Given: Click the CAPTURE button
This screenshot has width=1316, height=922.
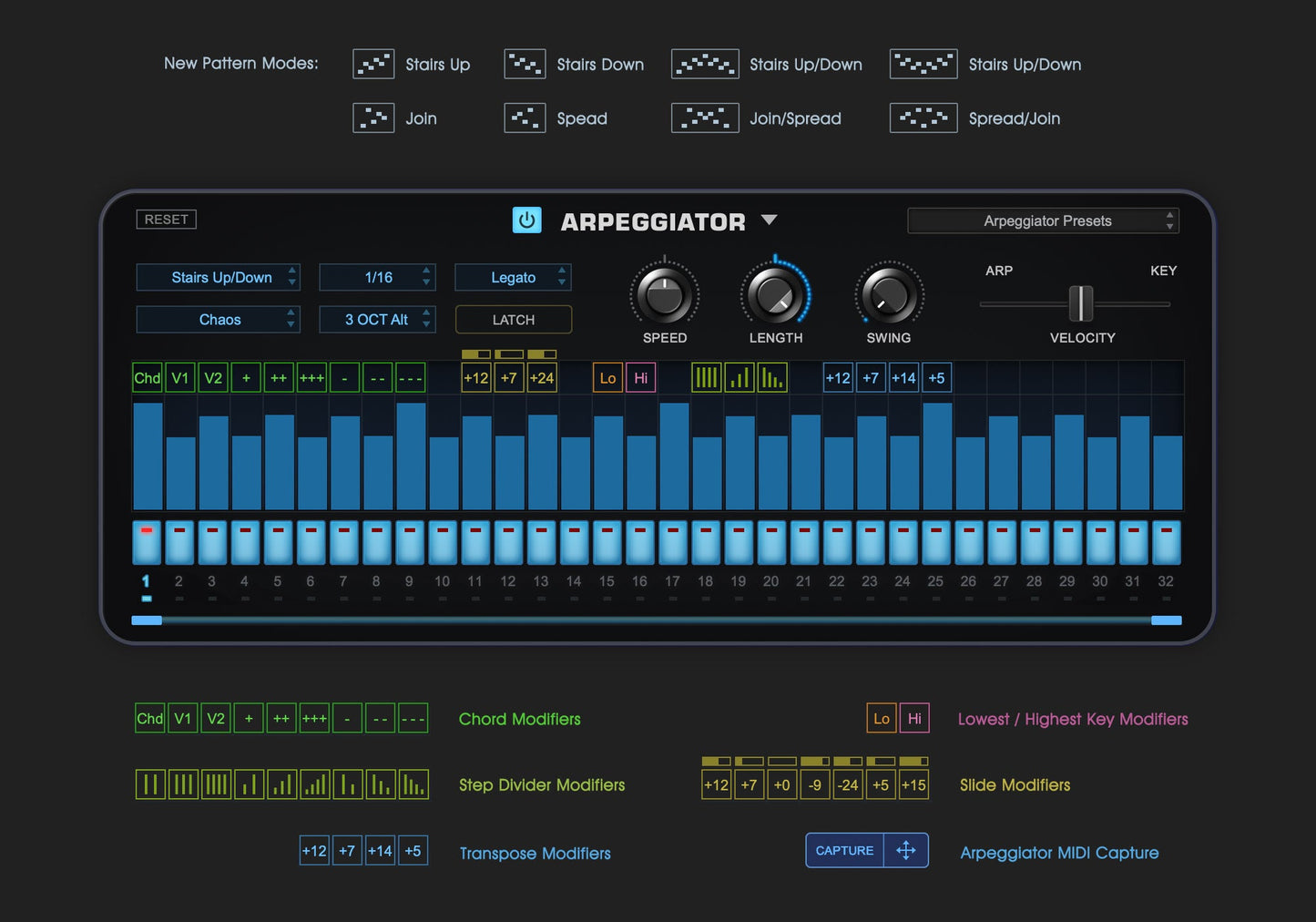Looking at the screenshot, I should [x=844, y=850].
